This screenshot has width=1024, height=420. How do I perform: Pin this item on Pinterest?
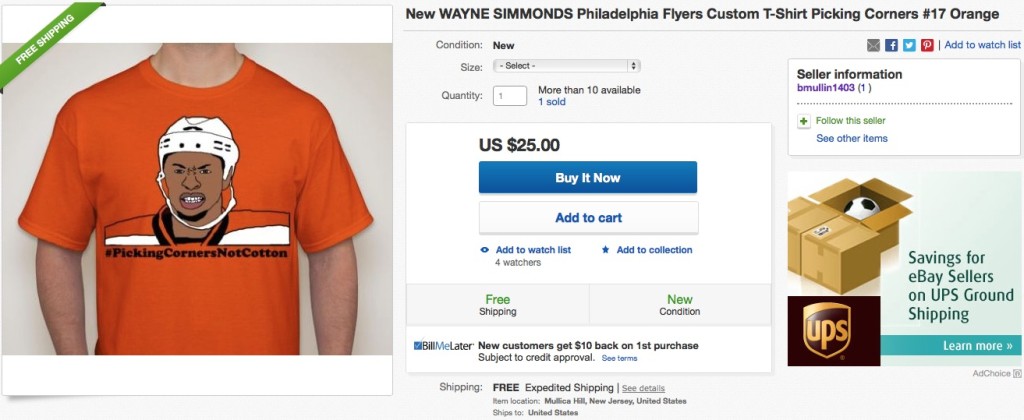click(x=927, y=45)
